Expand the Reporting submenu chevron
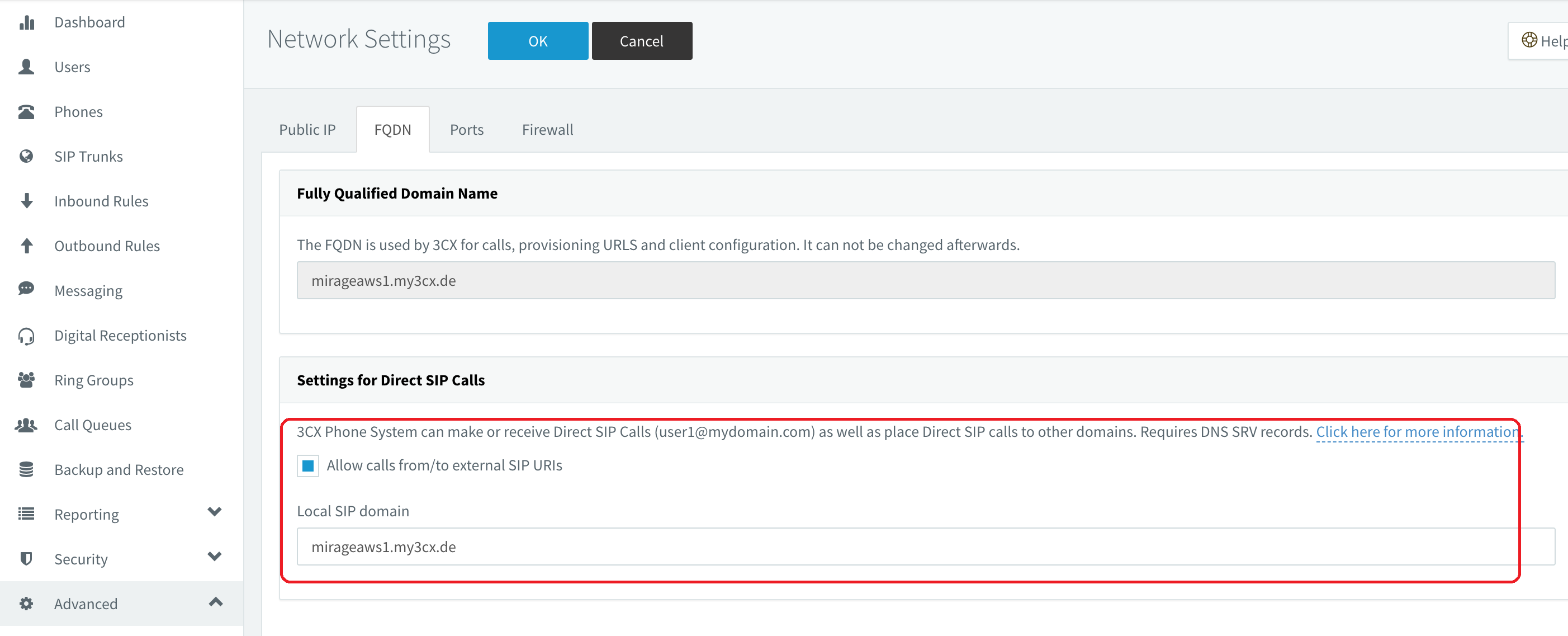 click(215, 512)
